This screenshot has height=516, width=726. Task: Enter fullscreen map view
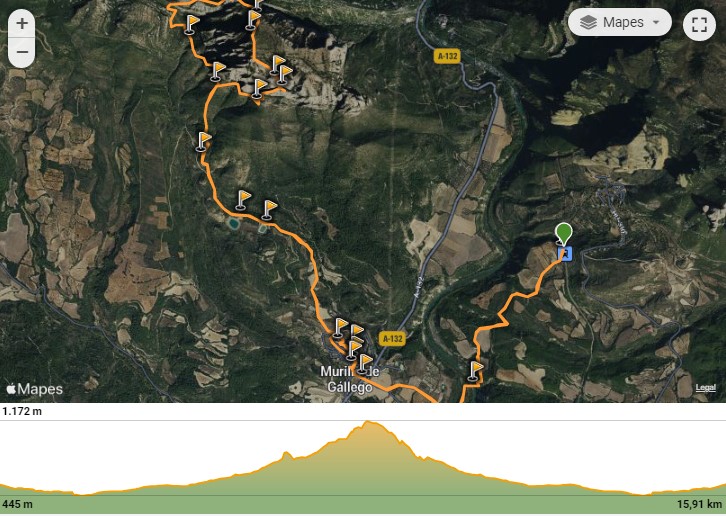coord(699,25)
